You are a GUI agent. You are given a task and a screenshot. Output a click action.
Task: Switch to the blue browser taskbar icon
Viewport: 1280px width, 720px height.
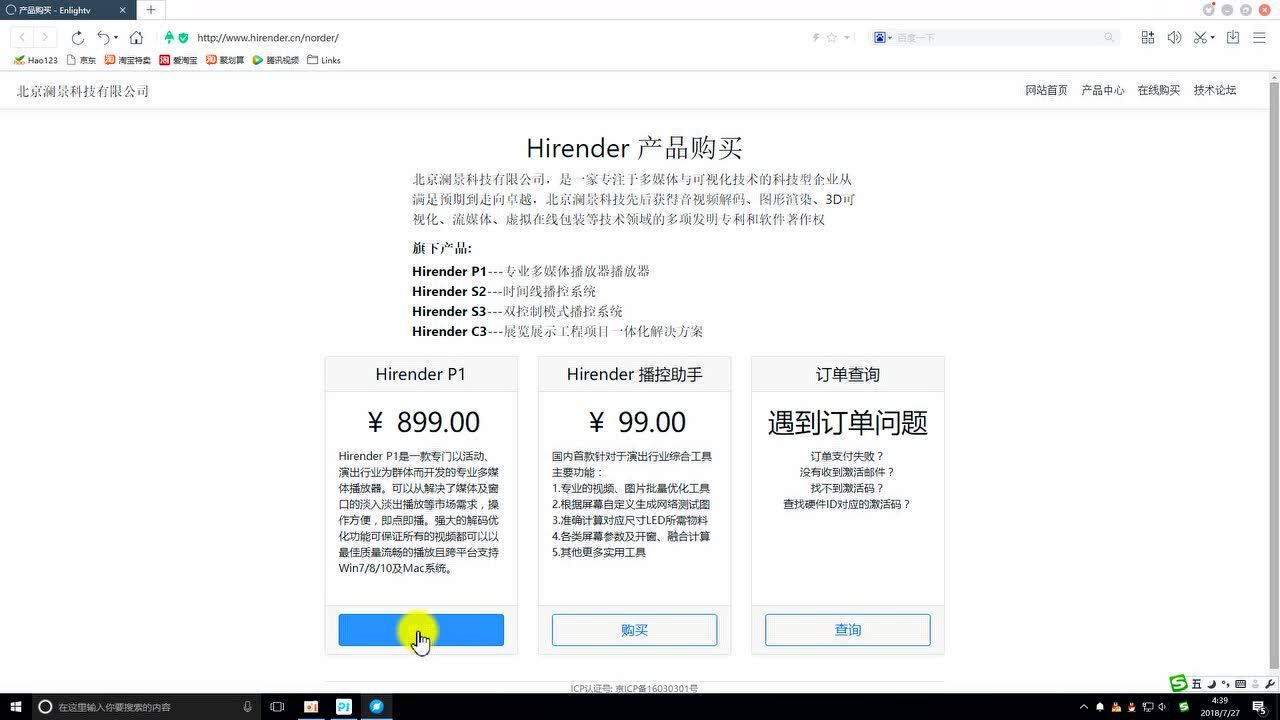pos(376,706)
